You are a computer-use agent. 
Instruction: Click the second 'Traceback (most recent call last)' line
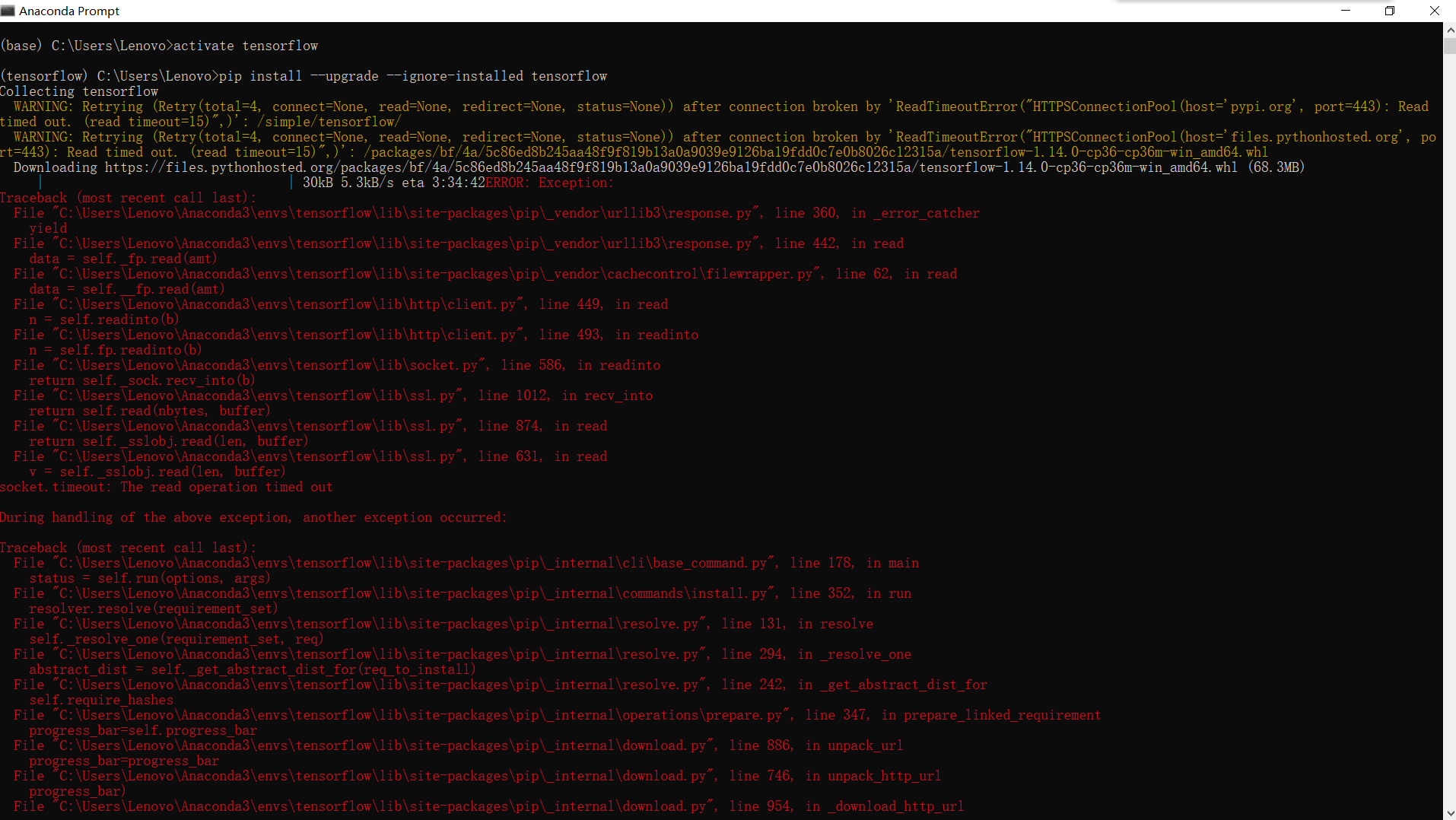point(128,548)
